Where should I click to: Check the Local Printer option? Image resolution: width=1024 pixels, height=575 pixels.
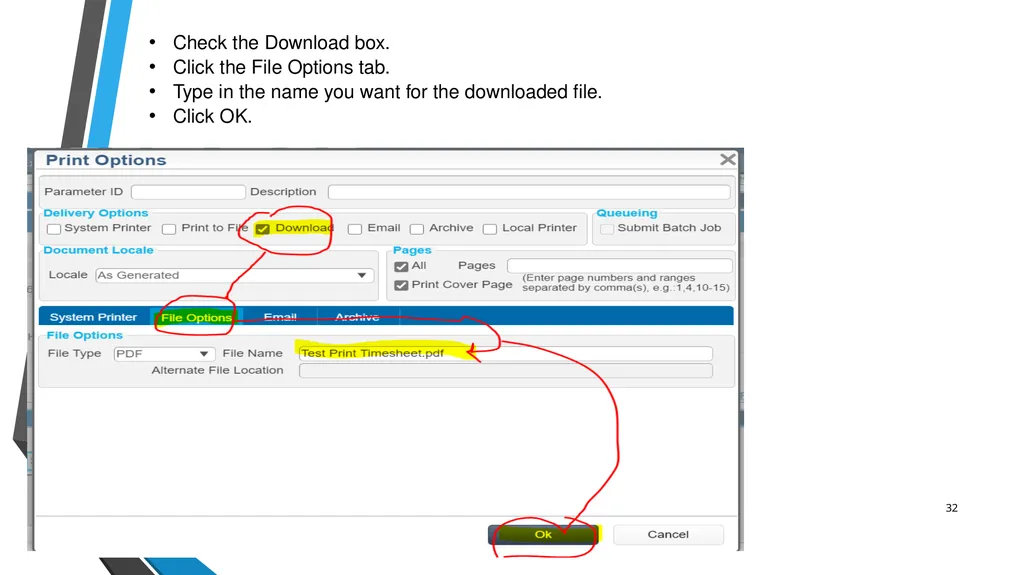[x=490, y=229]
